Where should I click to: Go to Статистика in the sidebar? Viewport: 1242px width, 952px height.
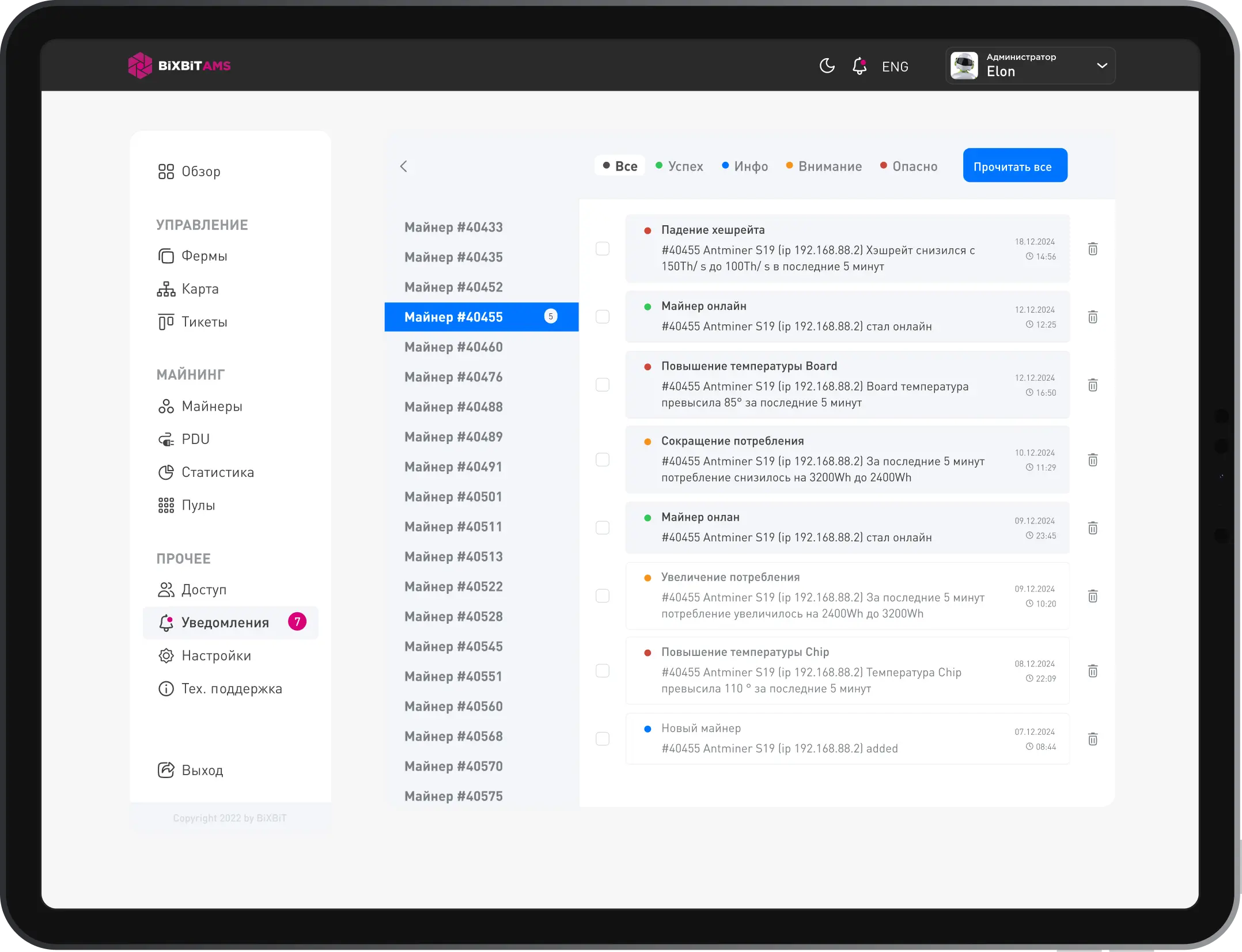coord(217,472)
